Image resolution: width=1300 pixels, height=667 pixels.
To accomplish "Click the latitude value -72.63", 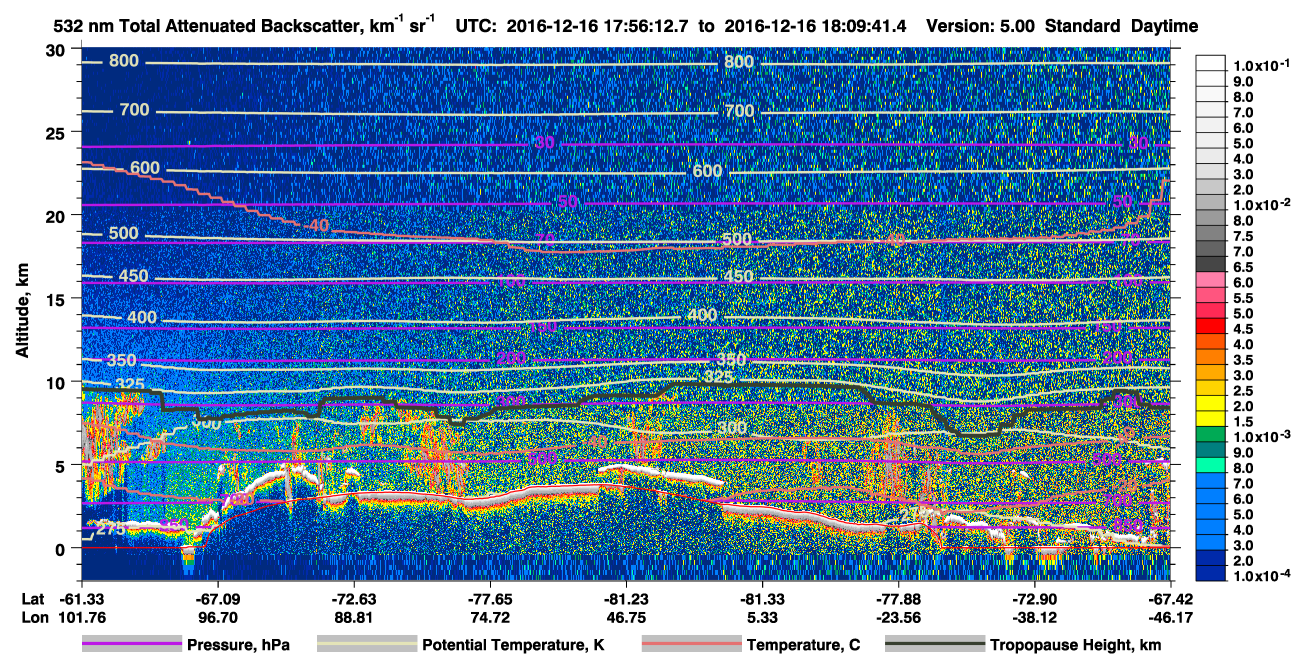I will [353, 600].
